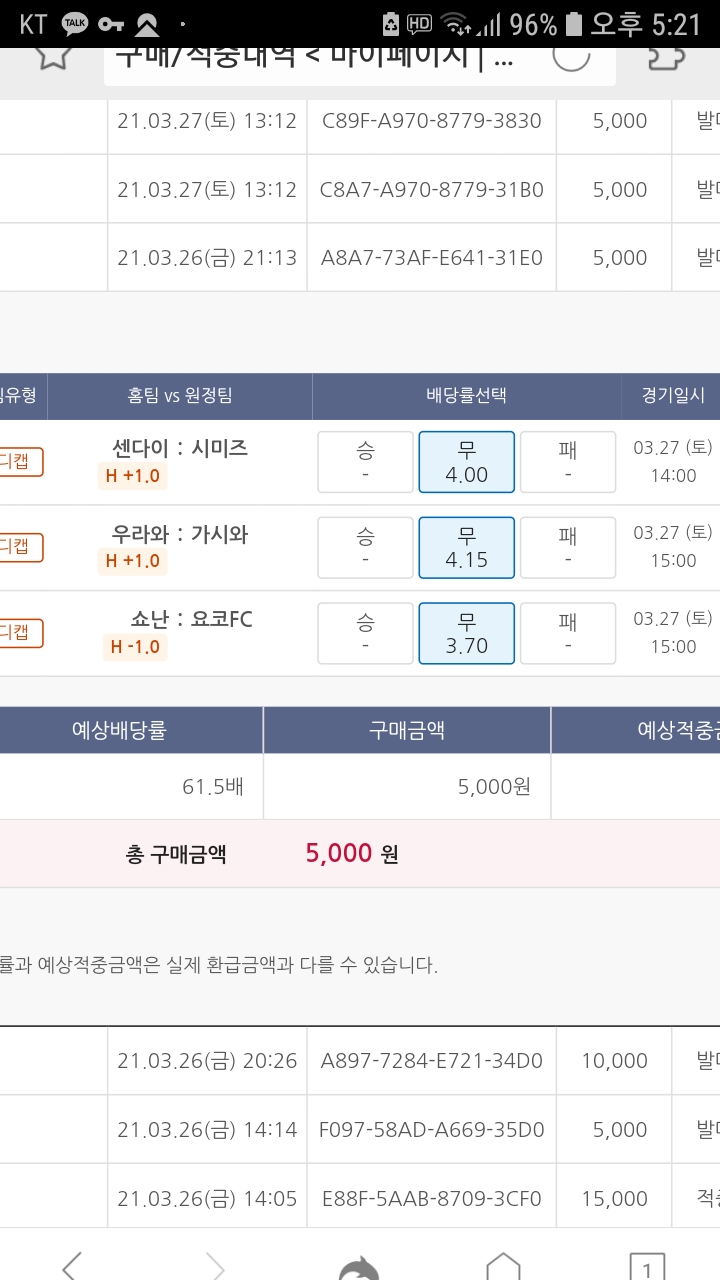720x1280 pixels.
Task: Click the 배당률선택 column header
Action: (x=466, y=395)
